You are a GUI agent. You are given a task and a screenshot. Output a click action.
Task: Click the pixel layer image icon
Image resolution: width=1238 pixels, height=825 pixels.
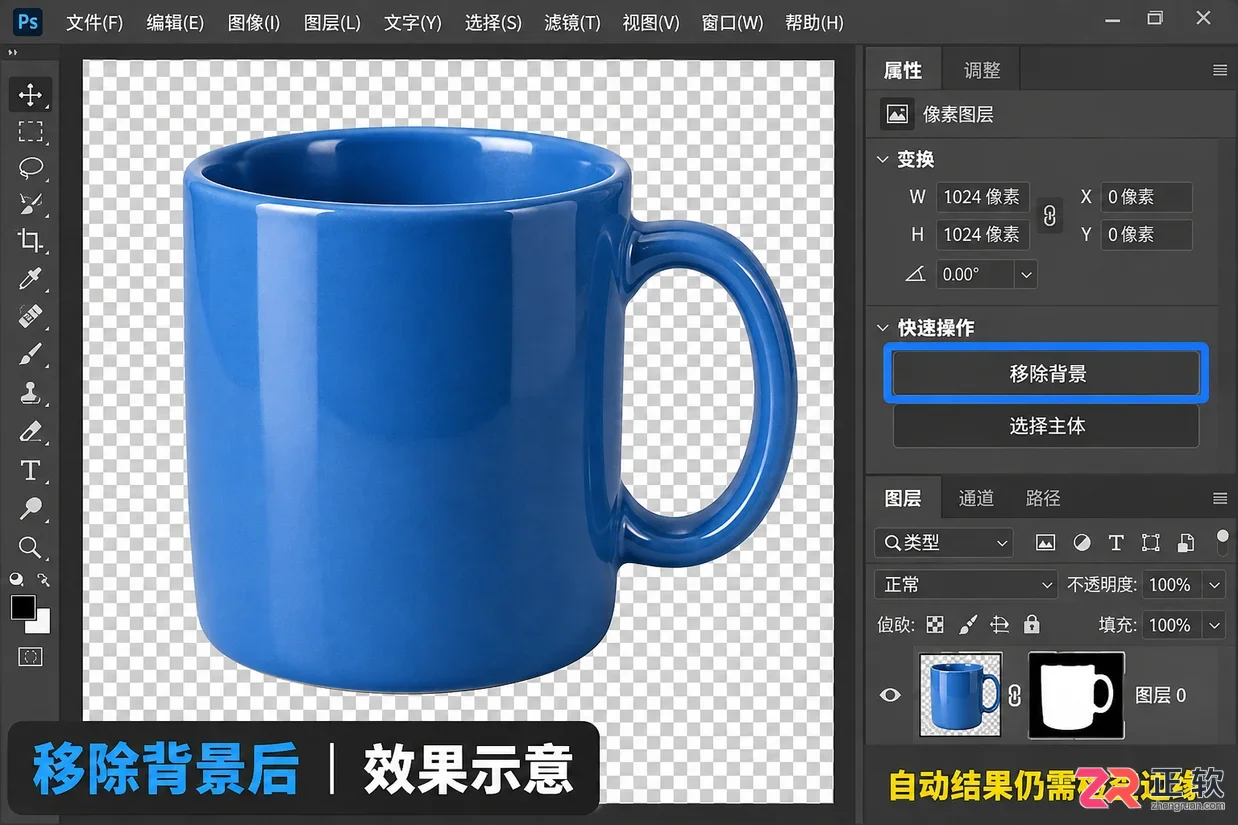[x=897, y=114]
